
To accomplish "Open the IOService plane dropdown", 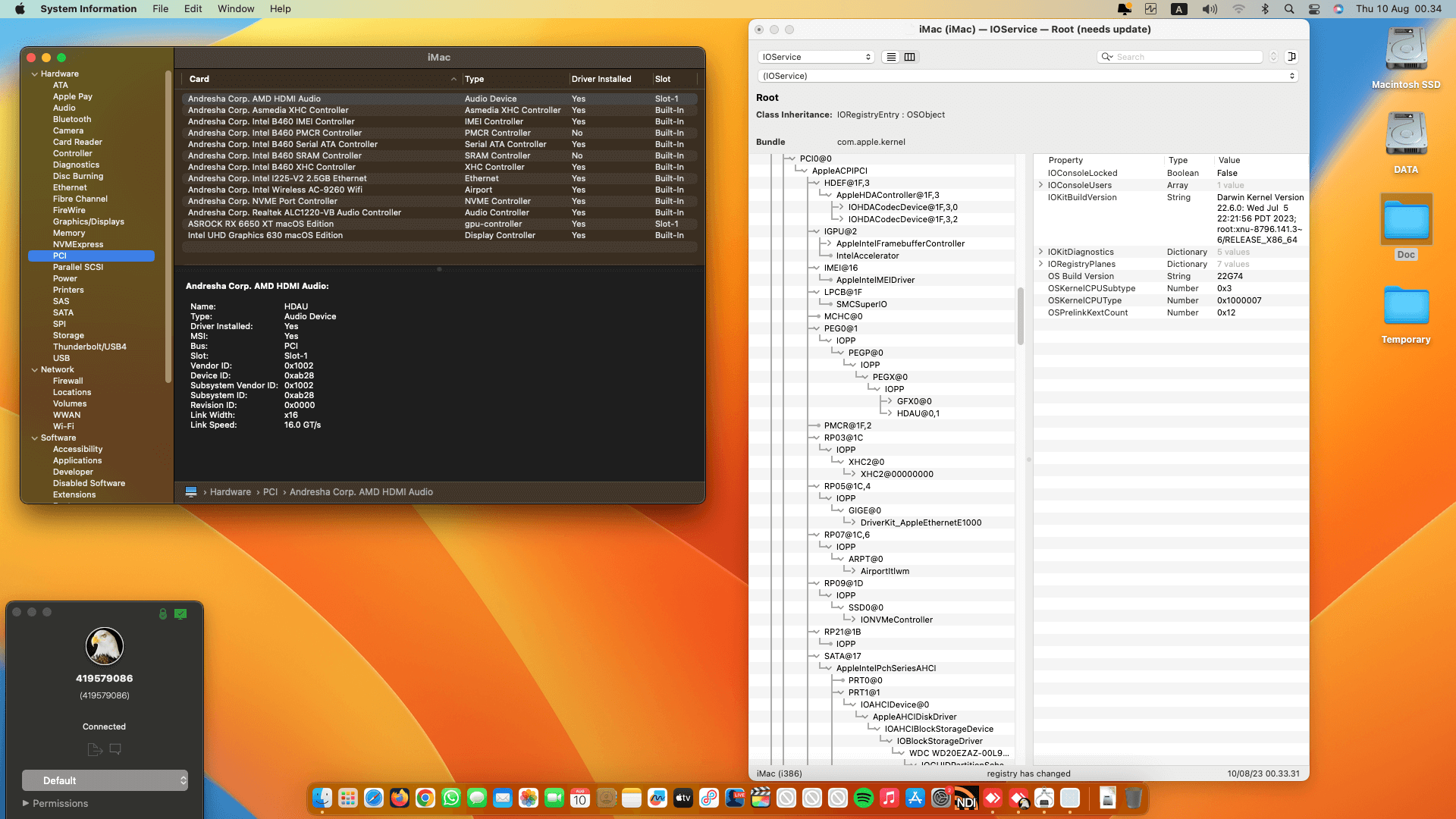I will [x=816, y=57].
